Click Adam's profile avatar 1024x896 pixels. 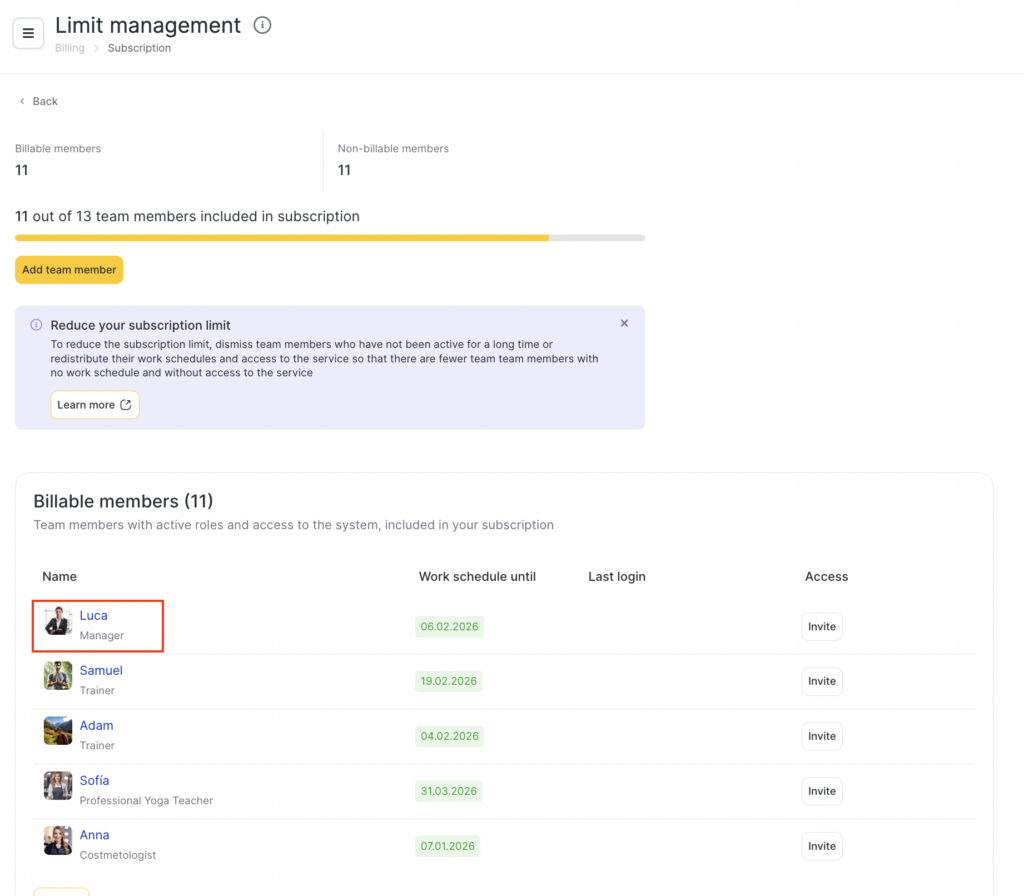point(58,731)
